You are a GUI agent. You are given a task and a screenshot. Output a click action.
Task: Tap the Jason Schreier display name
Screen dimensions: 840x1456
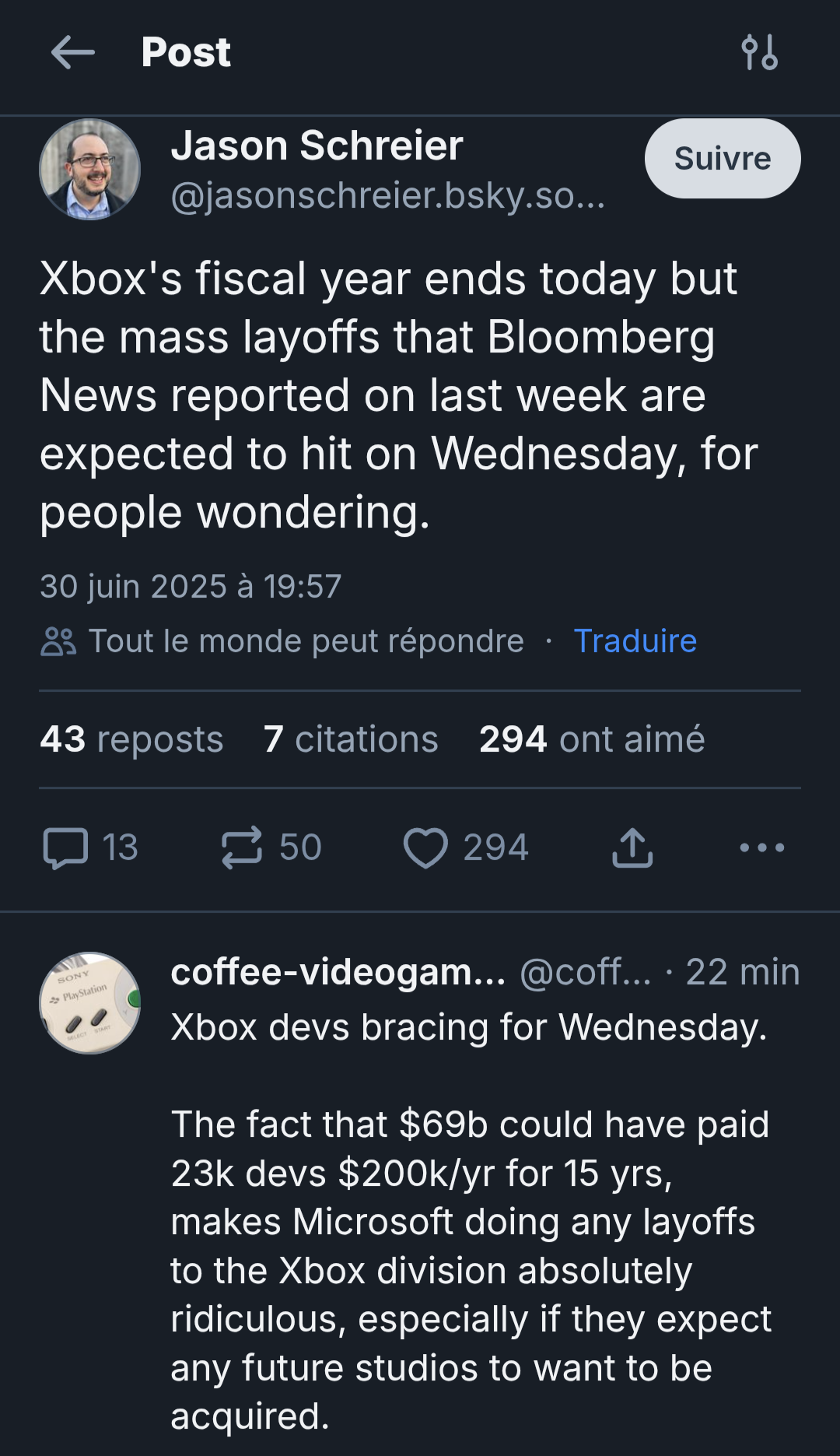tap(317, 146)
